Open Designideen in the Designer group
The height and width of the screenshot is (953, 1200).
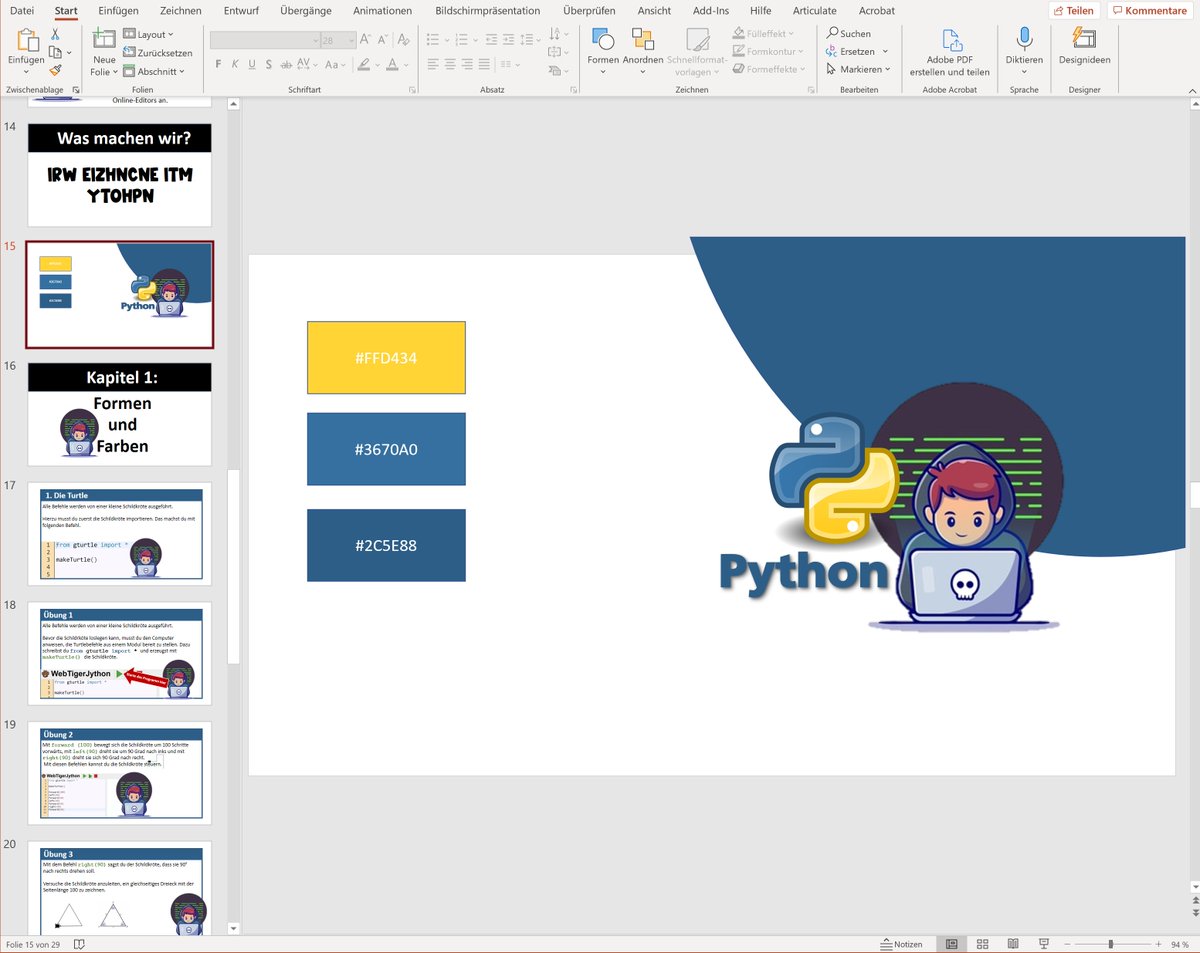1084,46
